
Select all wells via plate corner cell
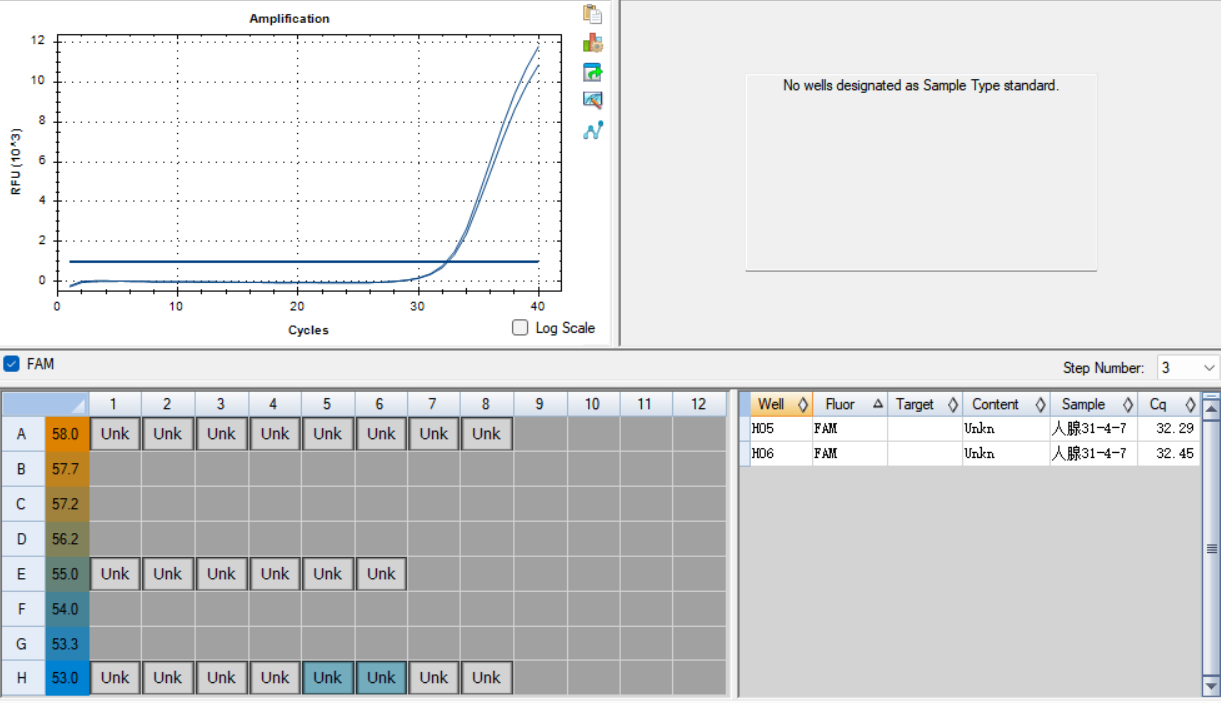(x=46, y=404)
